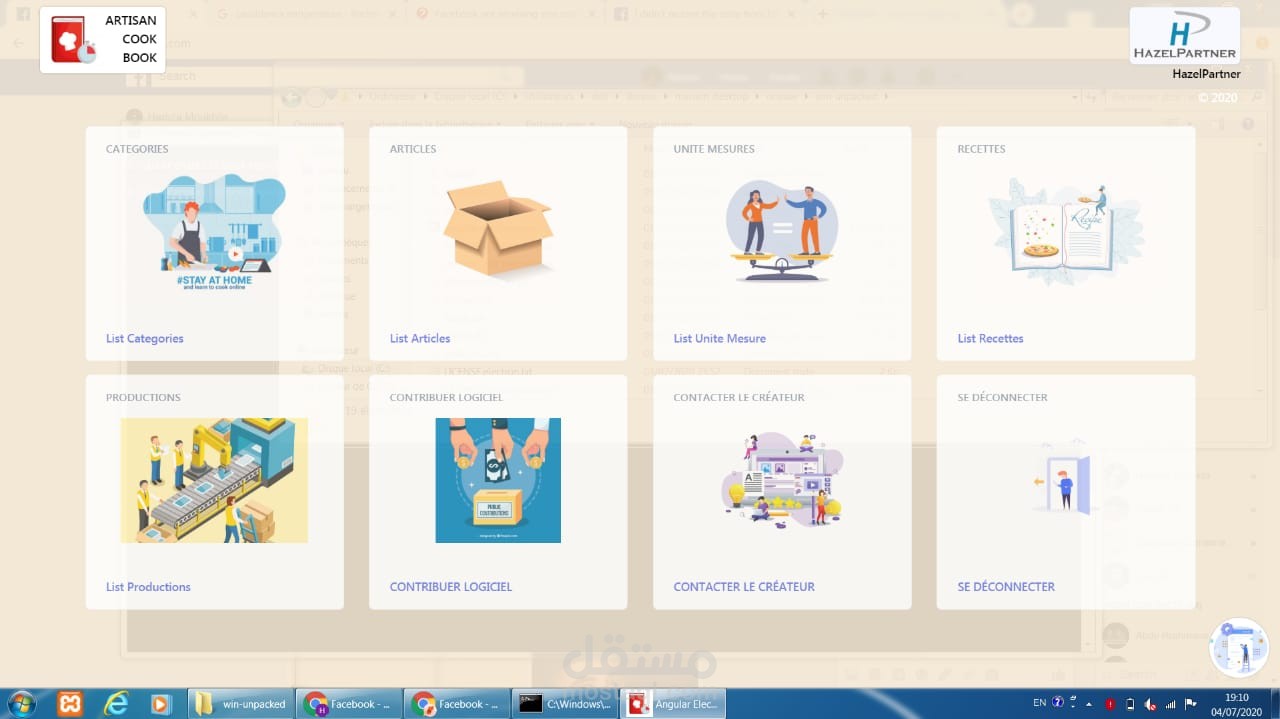Switch to the second Facebook Chrome window
The width and height of the screenshot is (1280, 719).
457,704
